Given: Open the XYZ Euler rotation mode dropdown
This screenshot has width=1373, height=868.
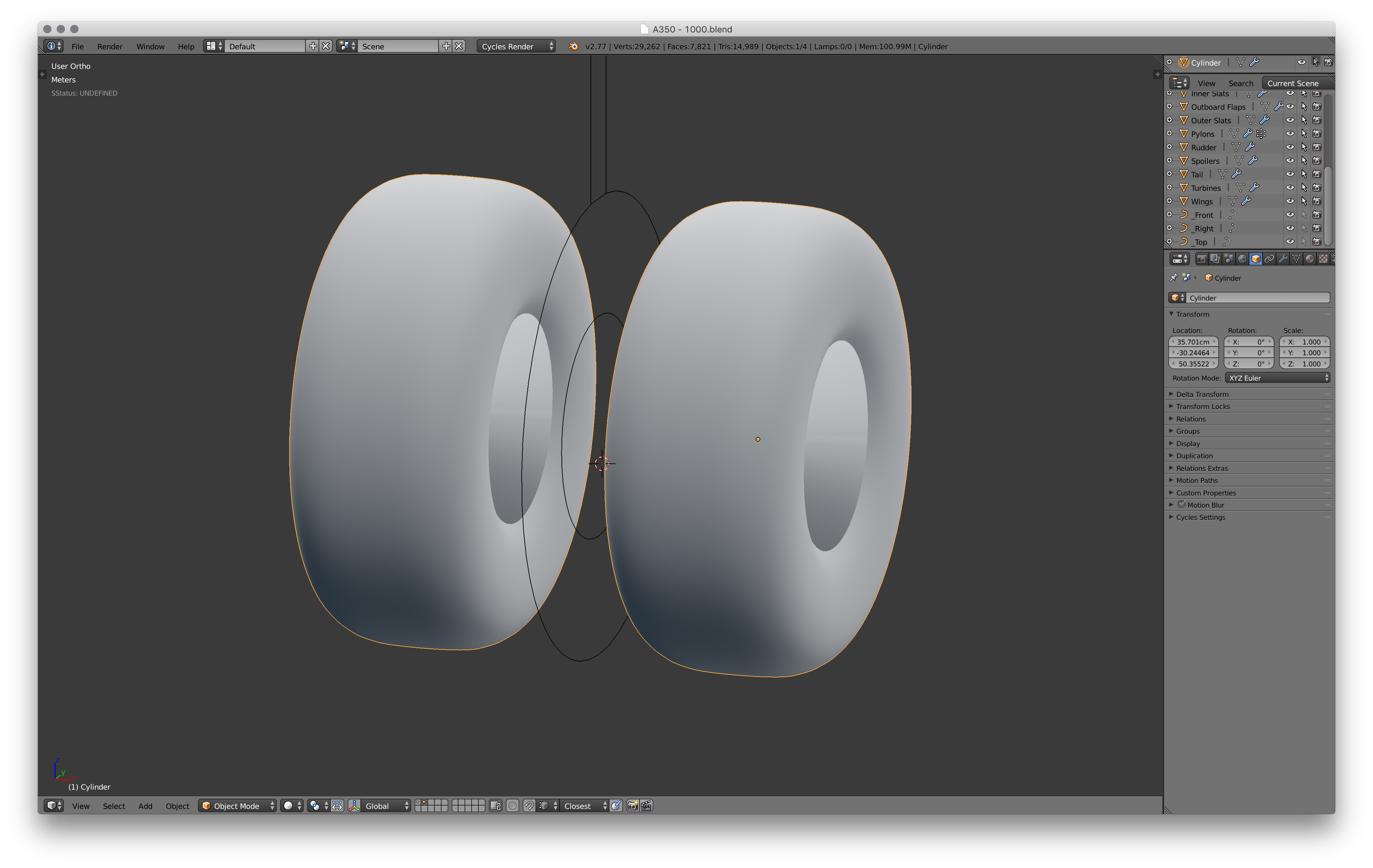Looking at the screenshot, I should click(1277, 378).
